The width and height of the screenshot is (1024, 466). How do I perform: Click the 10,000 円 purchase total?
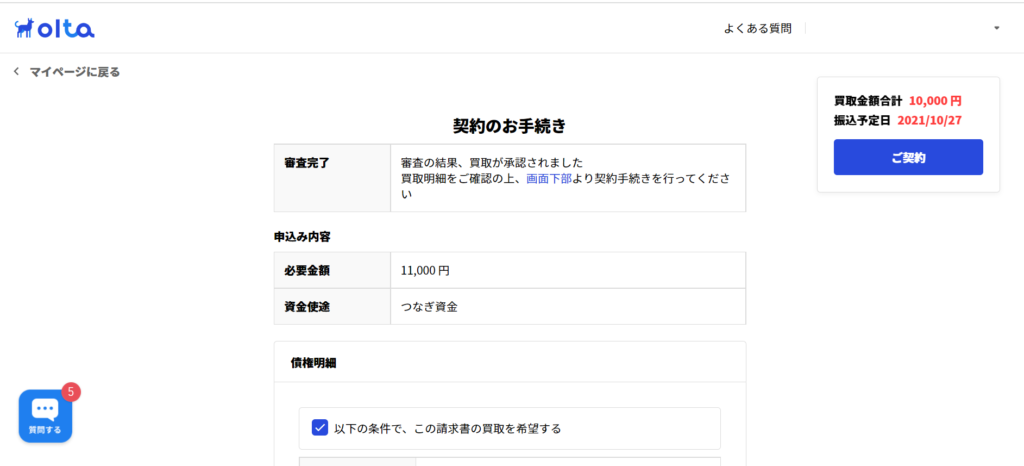pos(935,101)
